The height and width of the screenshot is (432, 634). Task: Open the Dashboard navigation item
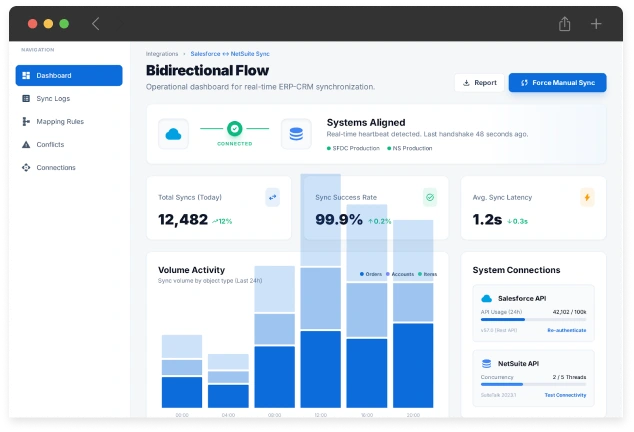pos(69,75)
